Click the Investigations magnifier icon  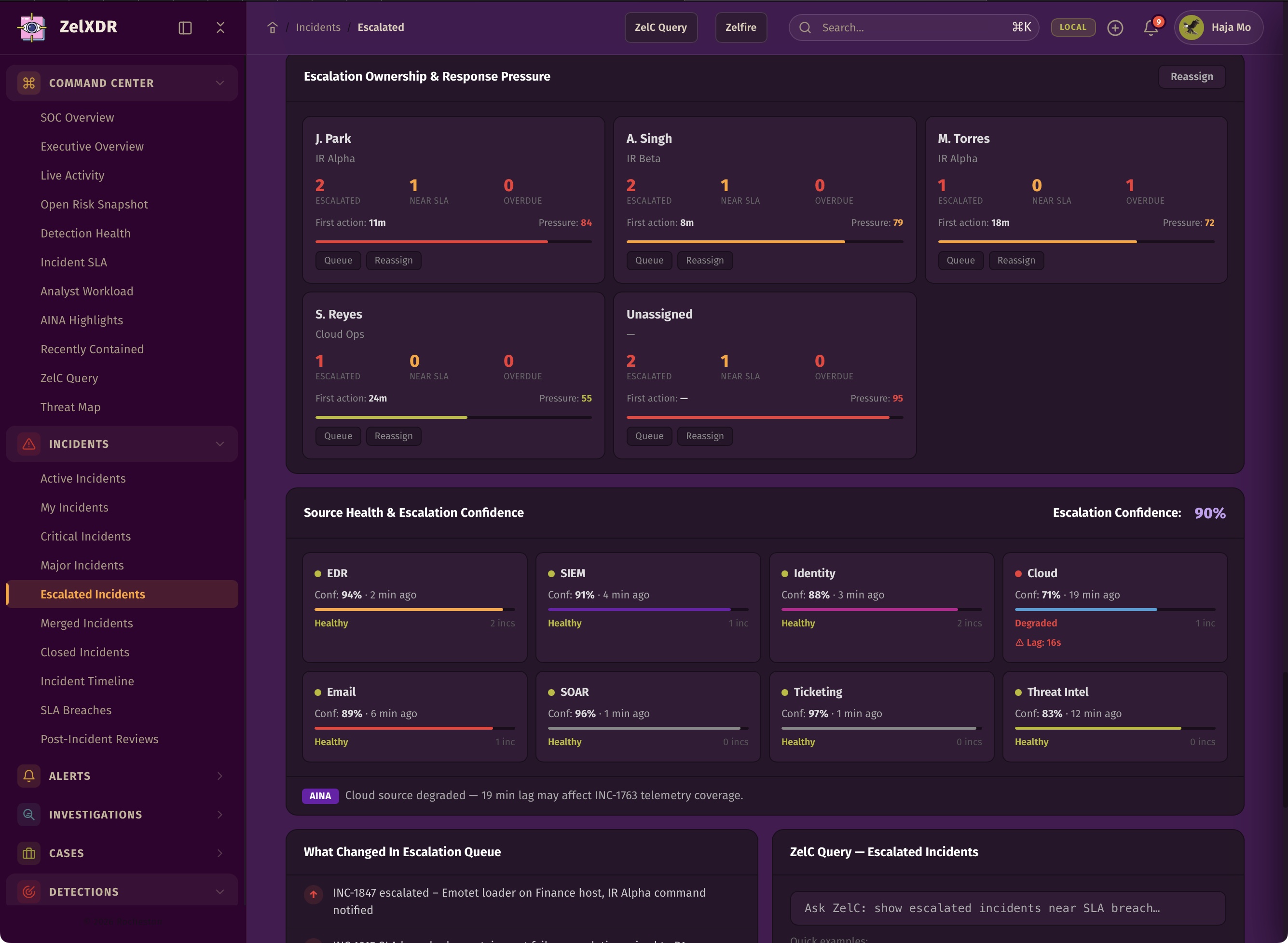tap(28, 814)
